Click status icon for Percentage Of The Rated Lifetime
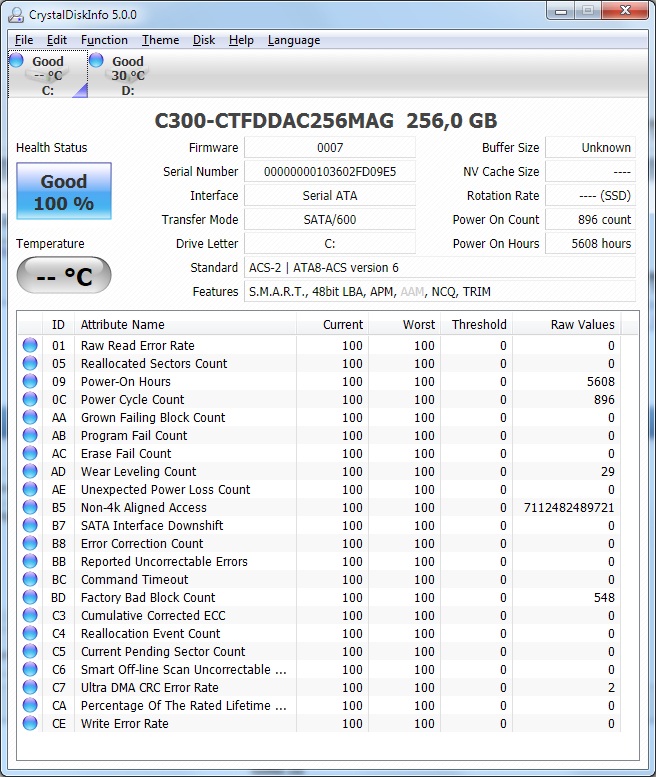 [30, 705]
